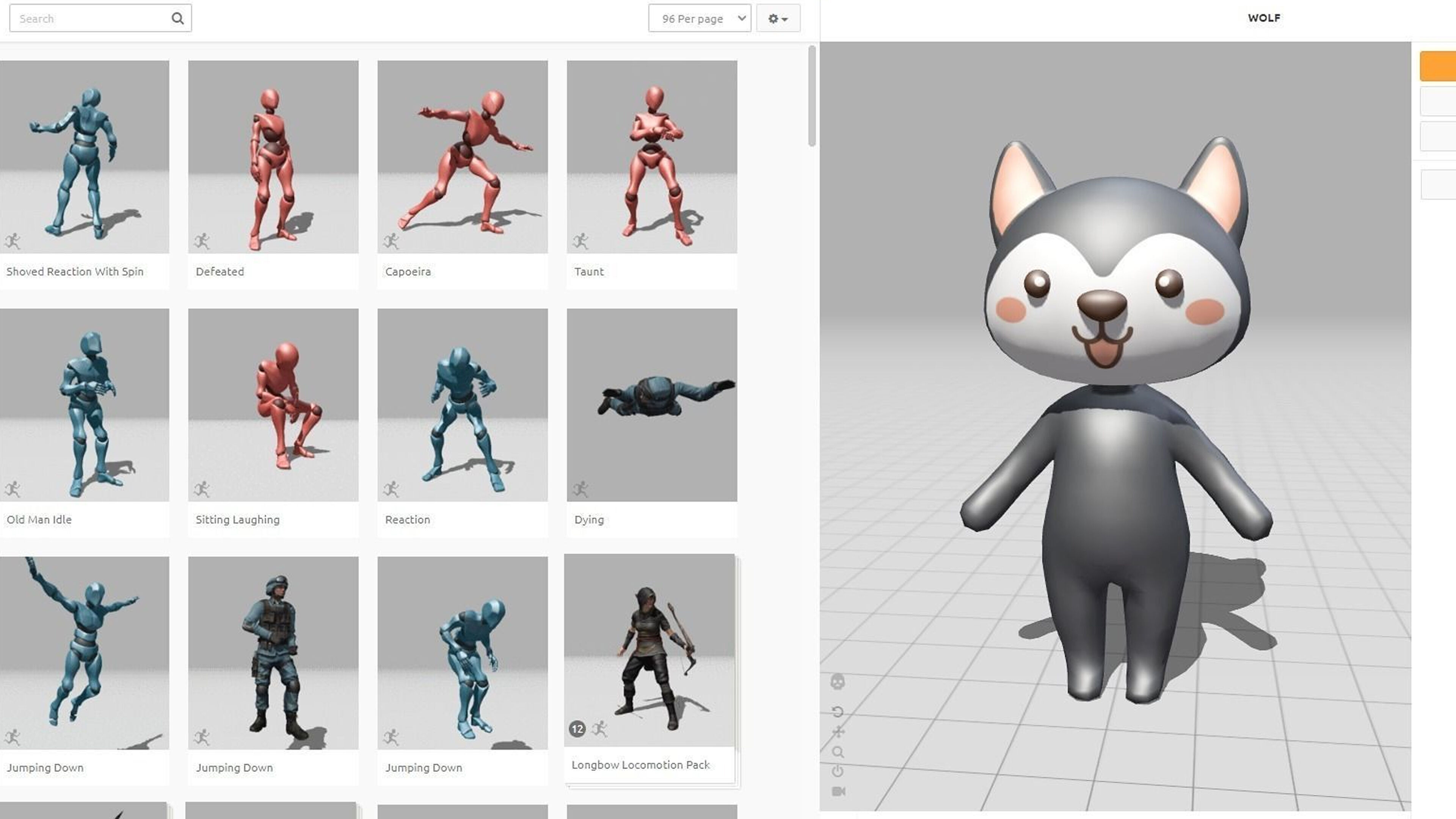The height and width of the screenshot is (819, 1456).
Task: Click the power reset camera icon
Action: [838, 771]
